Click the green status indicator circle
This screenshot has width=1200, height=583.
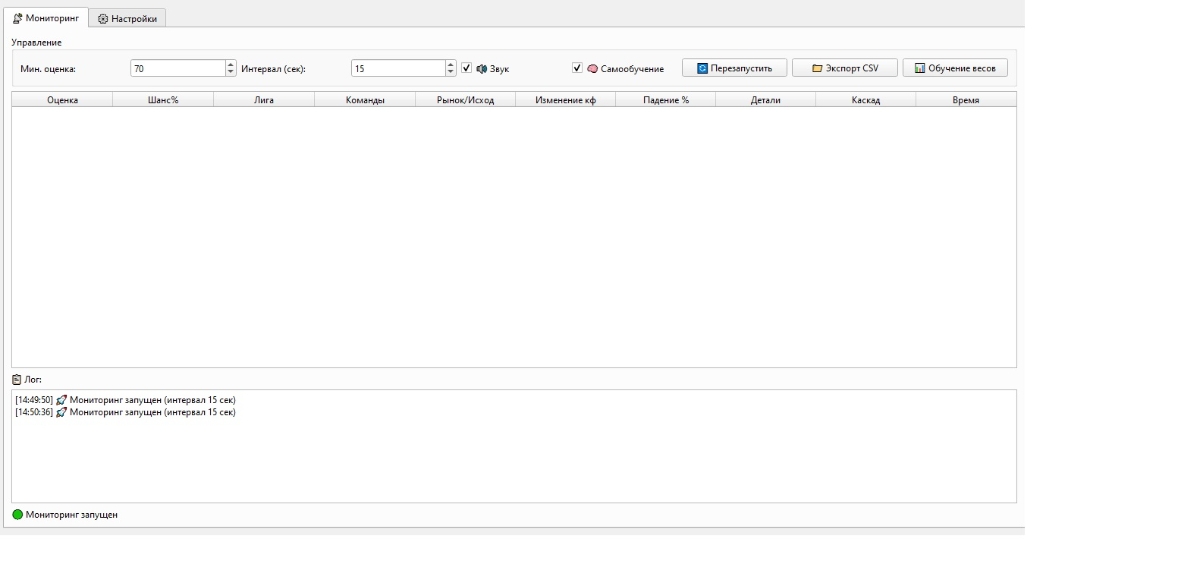coord(17,514)
